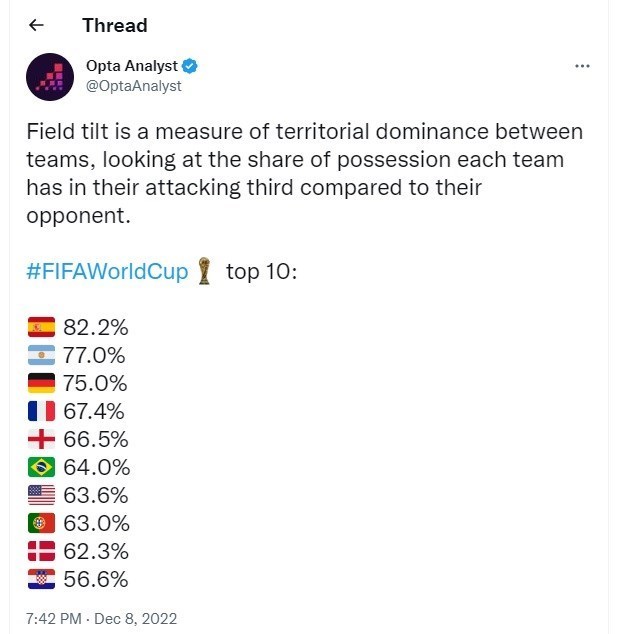This screenshot has width=618, height=634.
Task: Click the Portugal flag icon
Action: [41, 523]
